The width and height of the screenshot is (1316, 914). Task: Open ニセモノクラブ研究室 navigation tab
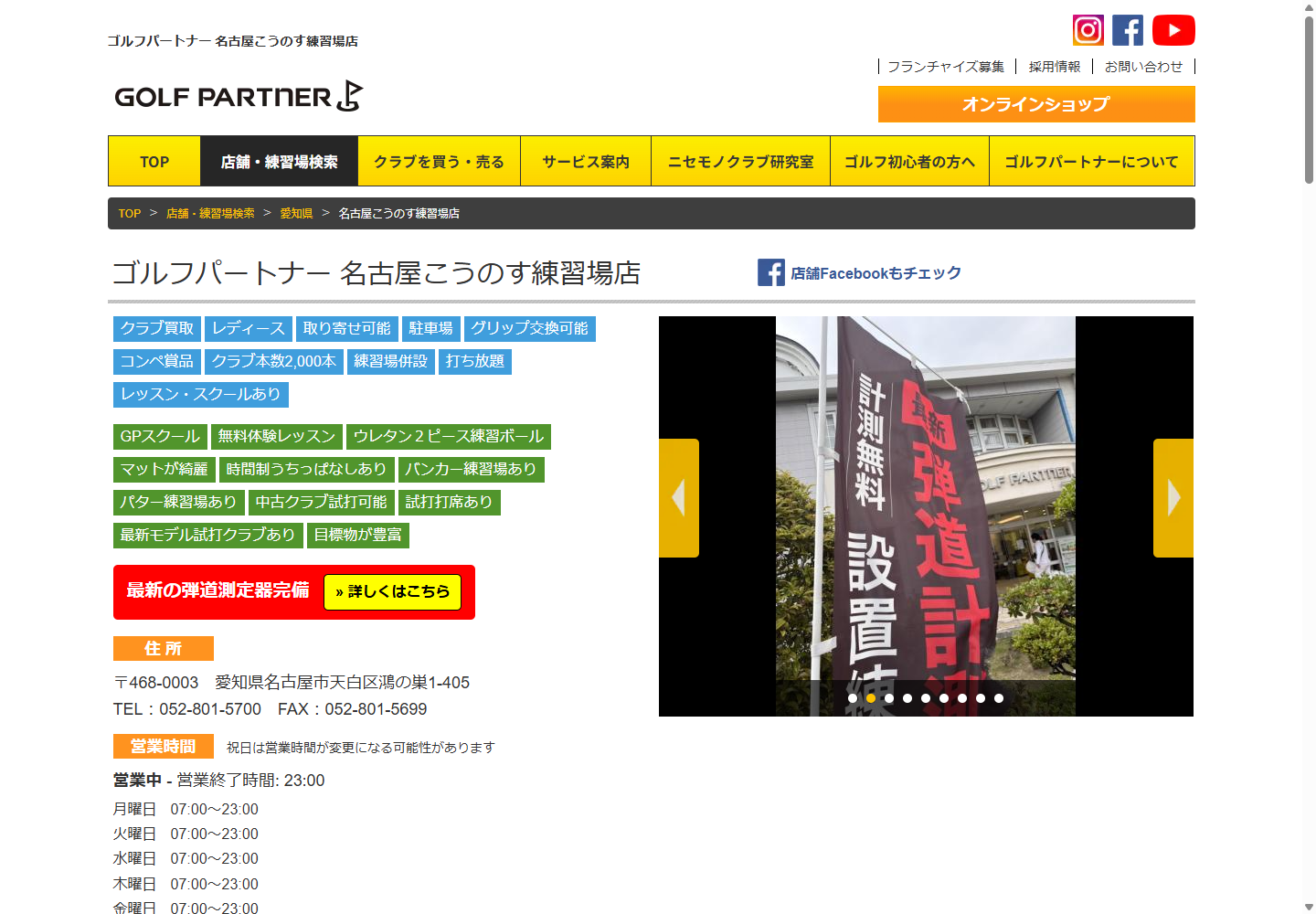pos(740,162)
